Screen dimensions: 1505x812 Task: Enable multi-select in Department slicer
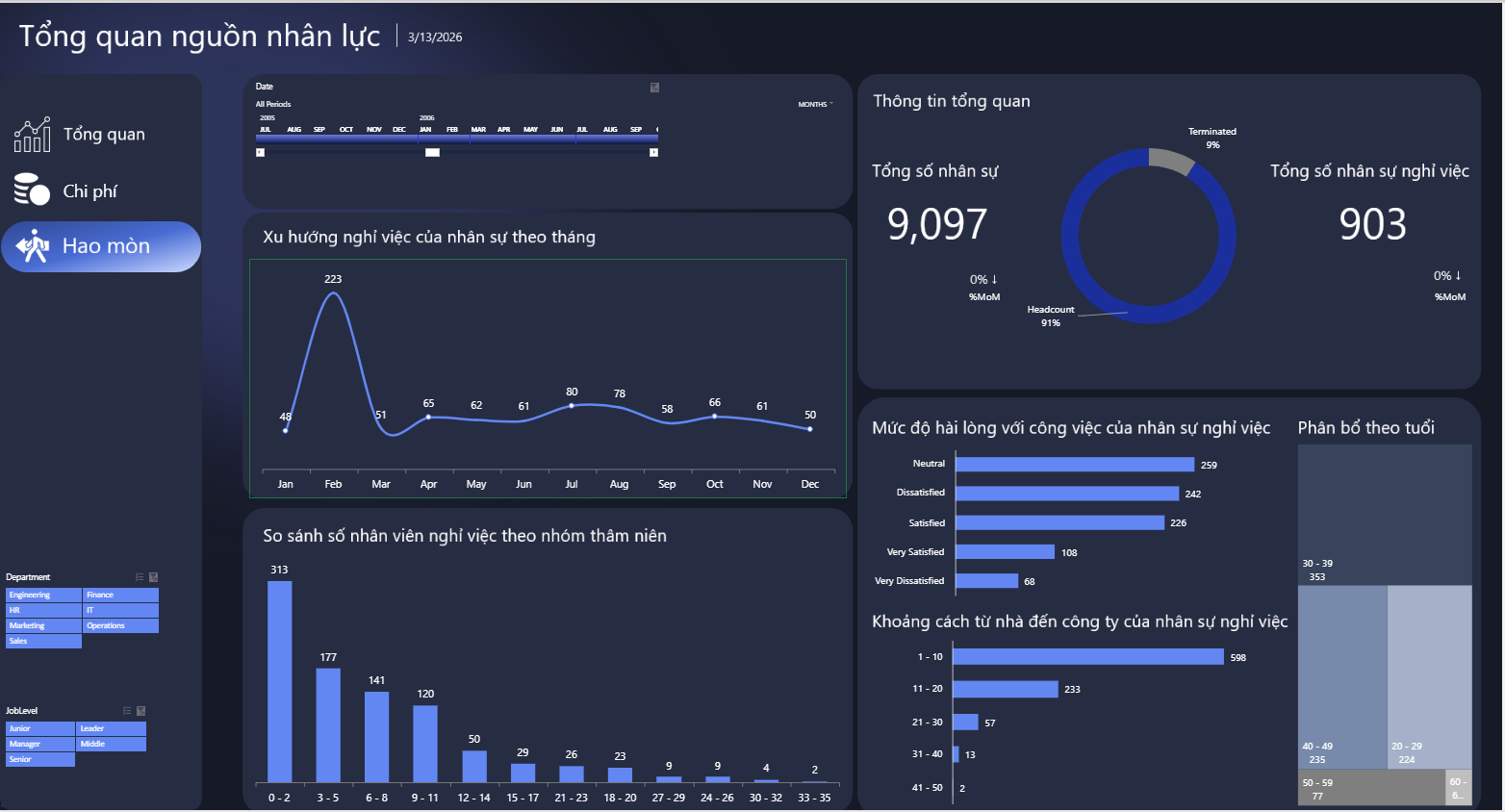click(x=140, y=577)
